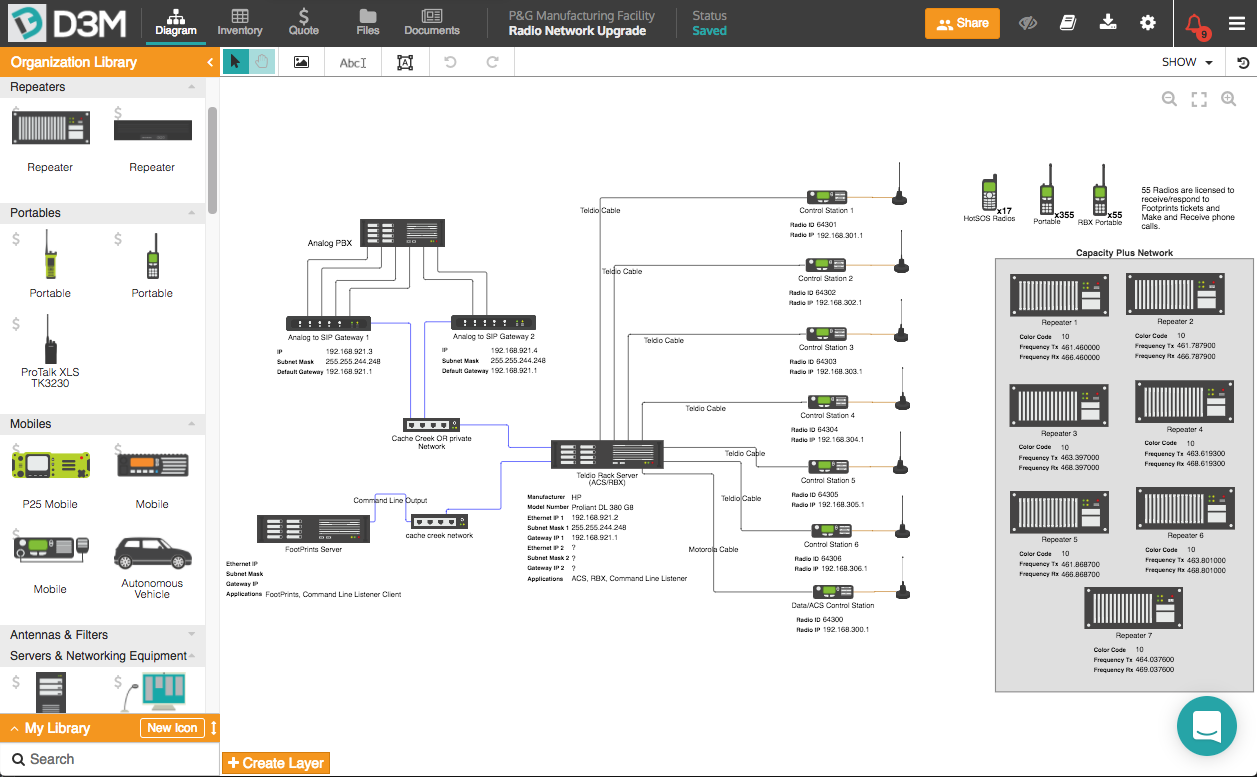1257x777 pixels.
Task: Click the Capacity Plus Network heading
Action: [1124, 253]
